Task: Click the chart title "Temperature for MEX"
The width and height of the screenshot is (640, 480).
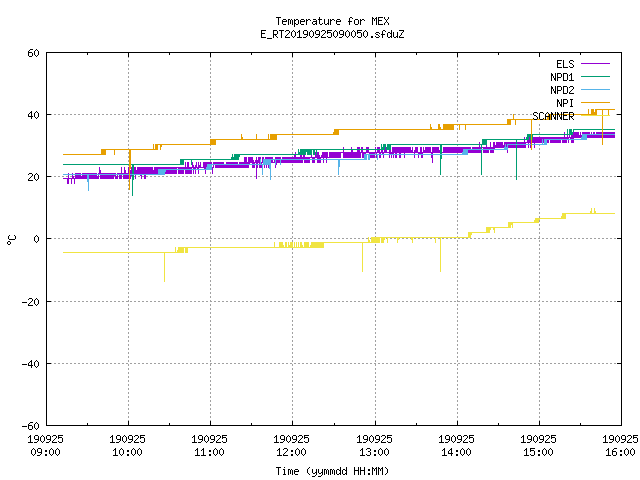Action: [332, 21]
